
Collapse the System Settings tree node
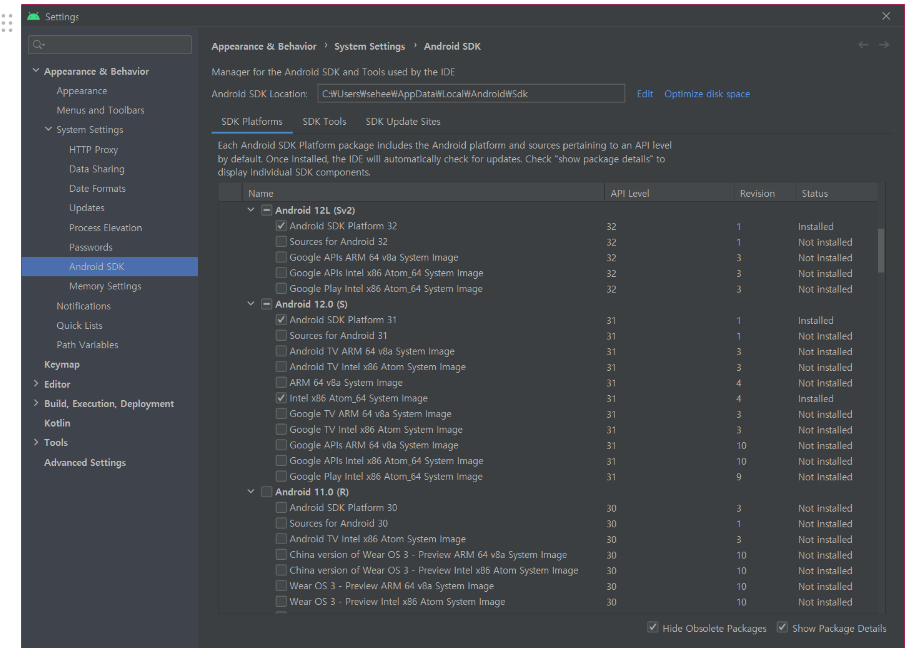coord(49,129)
